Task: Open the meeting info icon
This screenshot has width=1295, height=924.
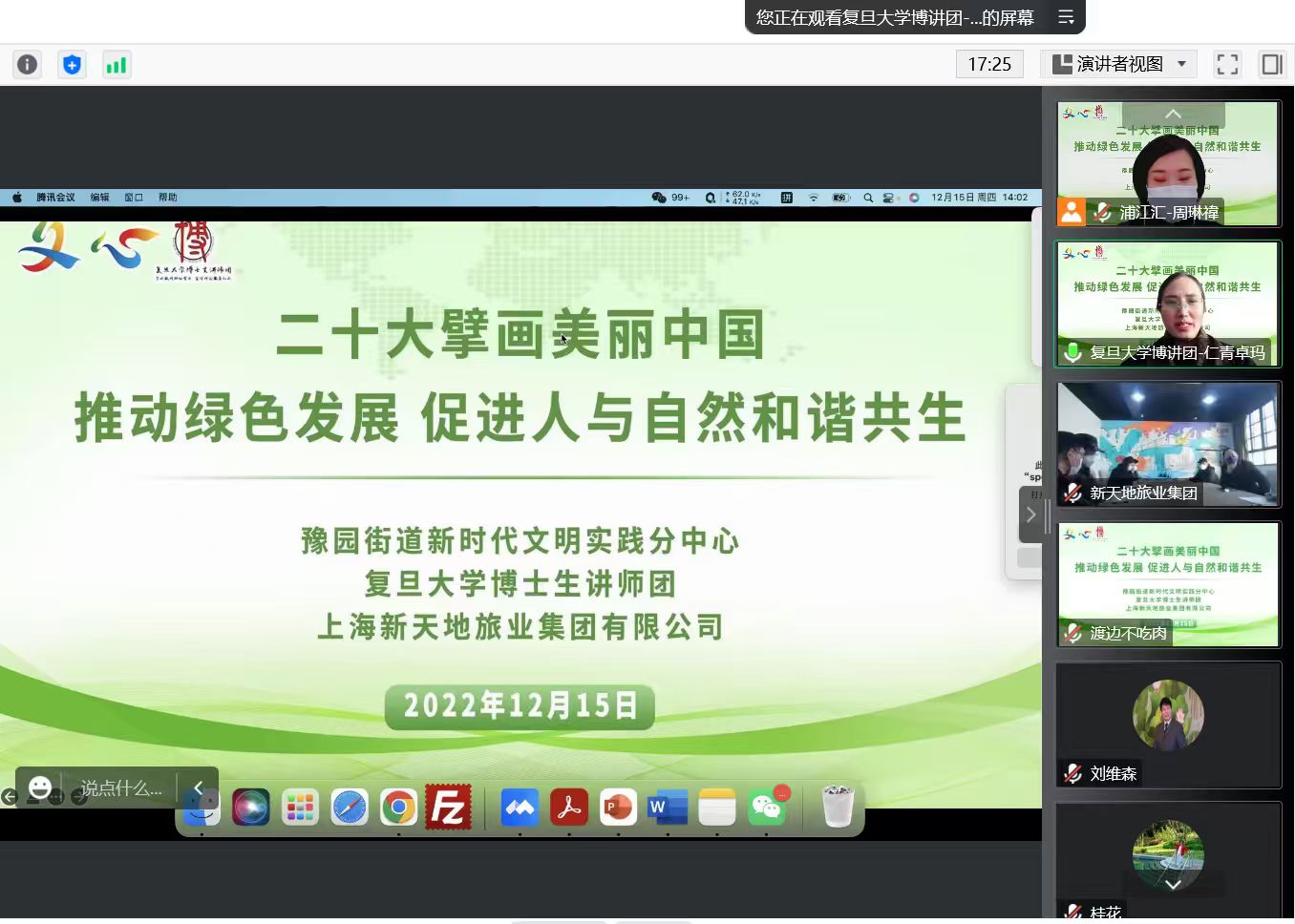Action: tap(28, 64)
